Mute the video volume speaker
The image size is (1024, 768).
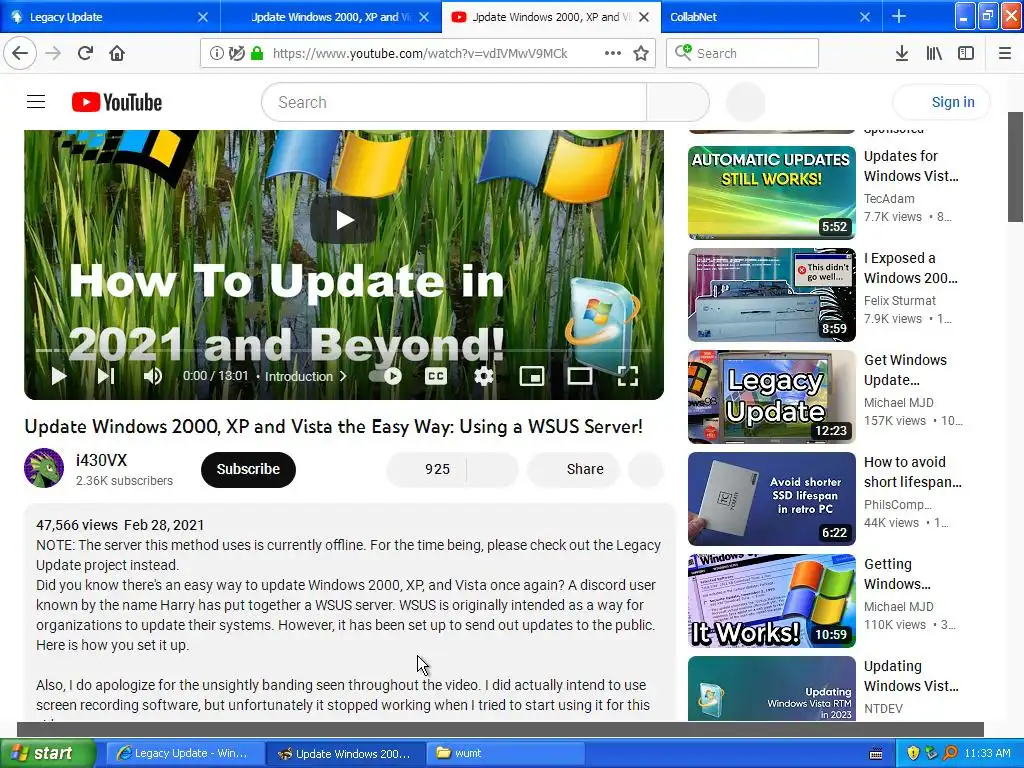153,376
